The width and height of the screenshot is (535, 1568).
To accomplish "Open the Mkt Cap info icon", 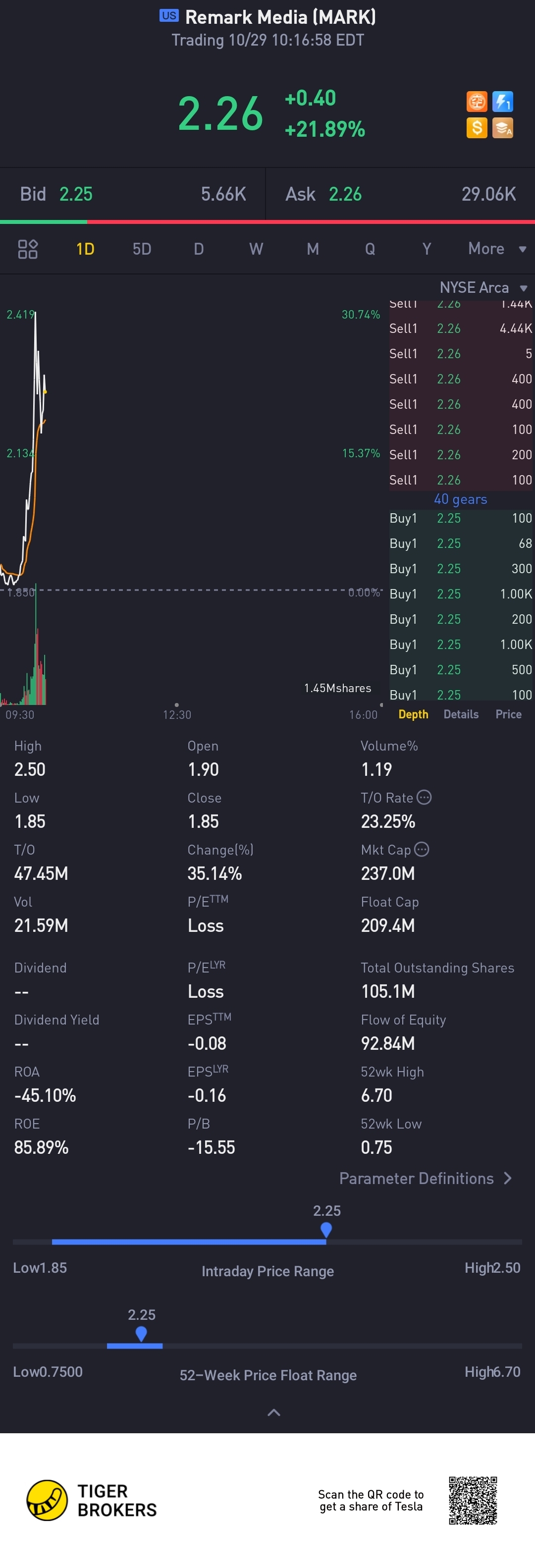I will click(x=422, y=849).
